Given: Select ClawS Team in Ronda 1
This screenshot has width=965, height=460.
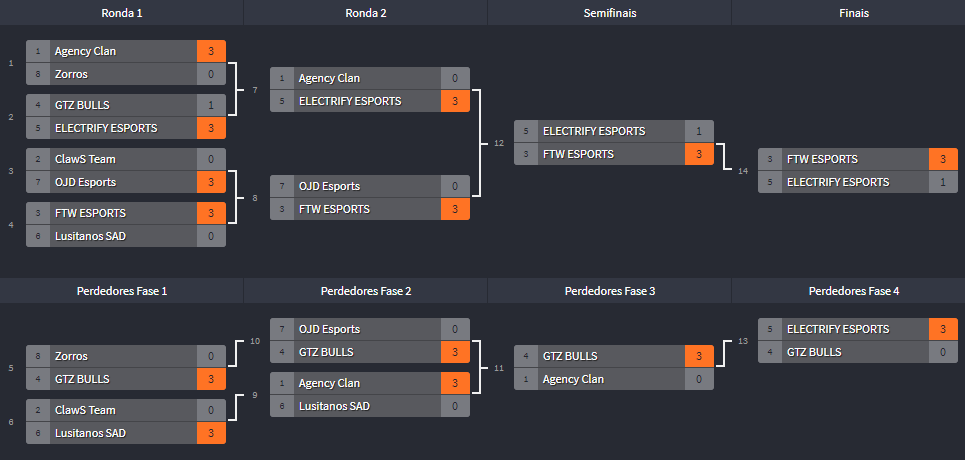Looking at the screenshot, I should coord(85,159).
